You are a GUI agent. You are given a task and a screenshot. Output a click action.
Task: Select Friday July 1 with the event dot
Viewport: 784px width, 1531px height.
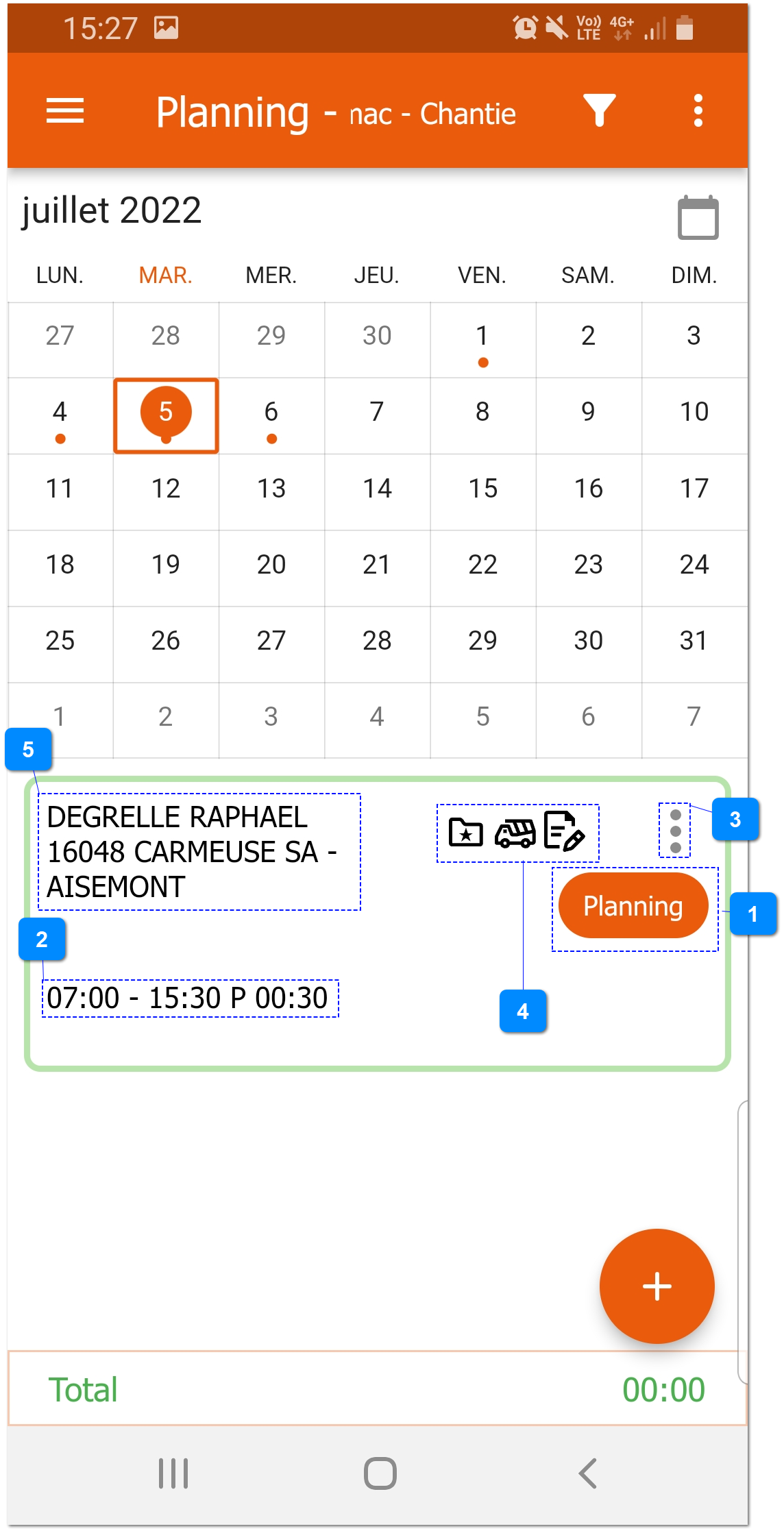482,336
